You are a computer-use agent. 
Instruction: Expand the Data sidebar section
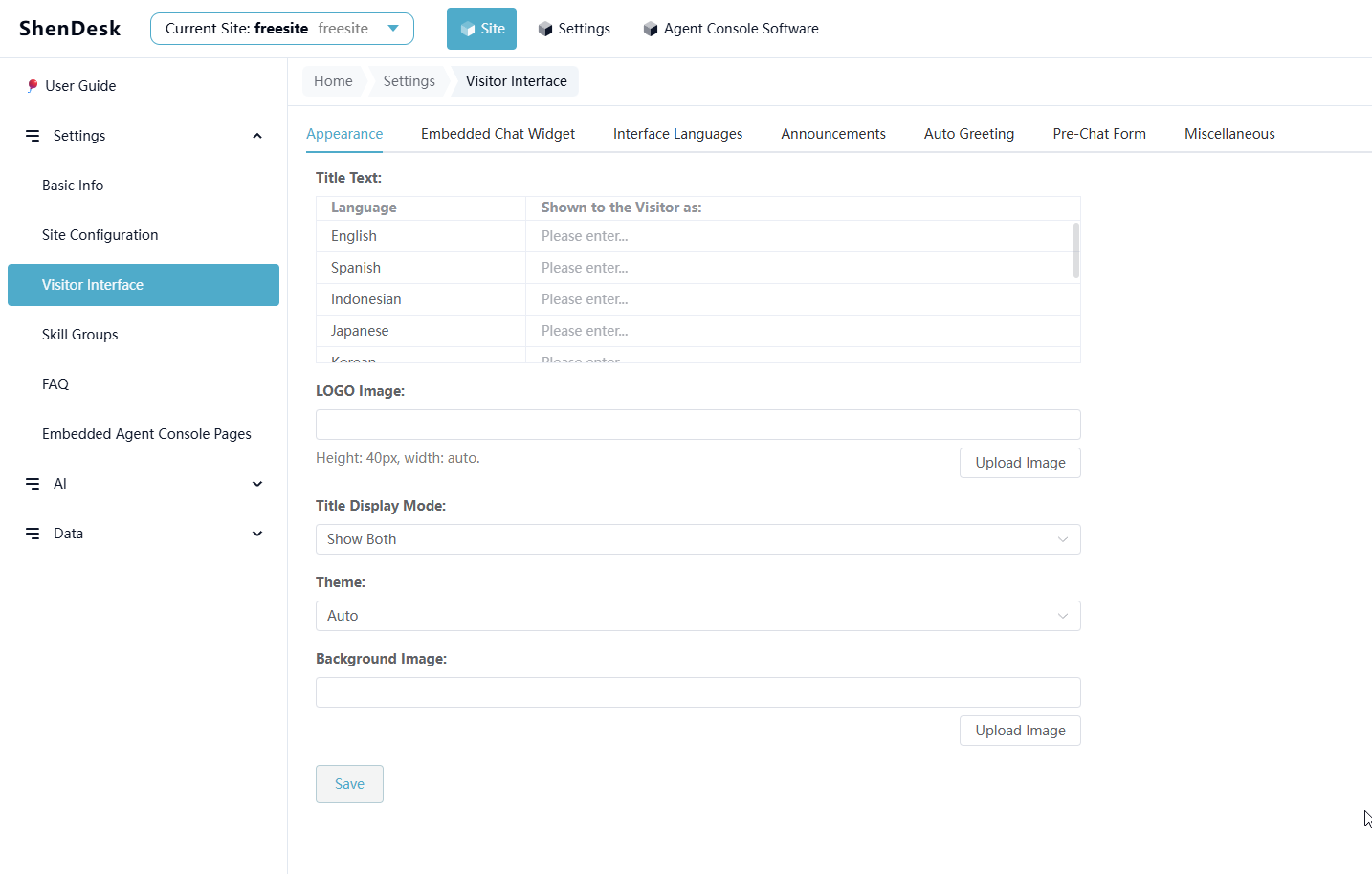(x=257, y=534)
